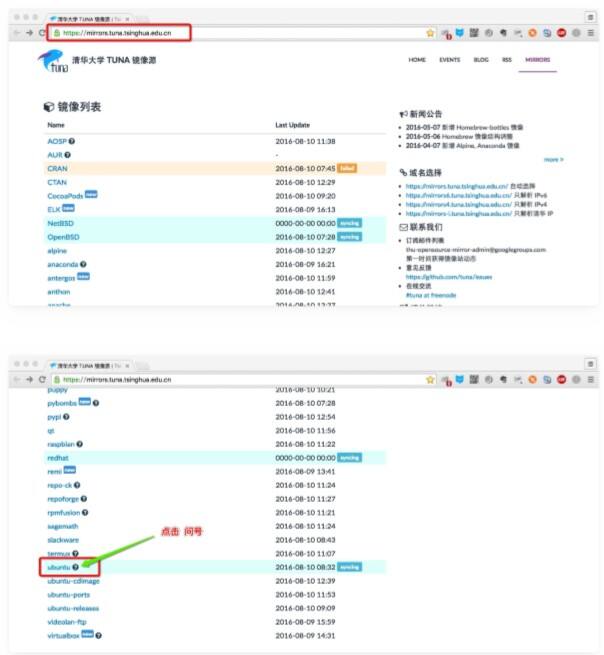Click the orange circular extension icon in top window

(532, 33)
